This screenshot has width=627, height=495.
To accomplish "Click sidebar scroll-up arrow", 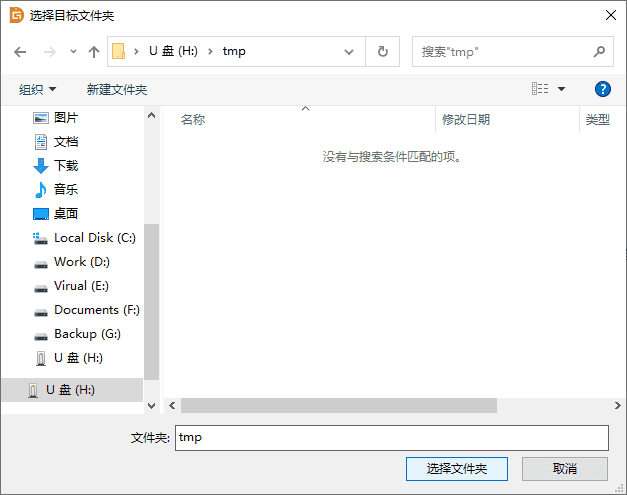I will click(x=151, y=116).
